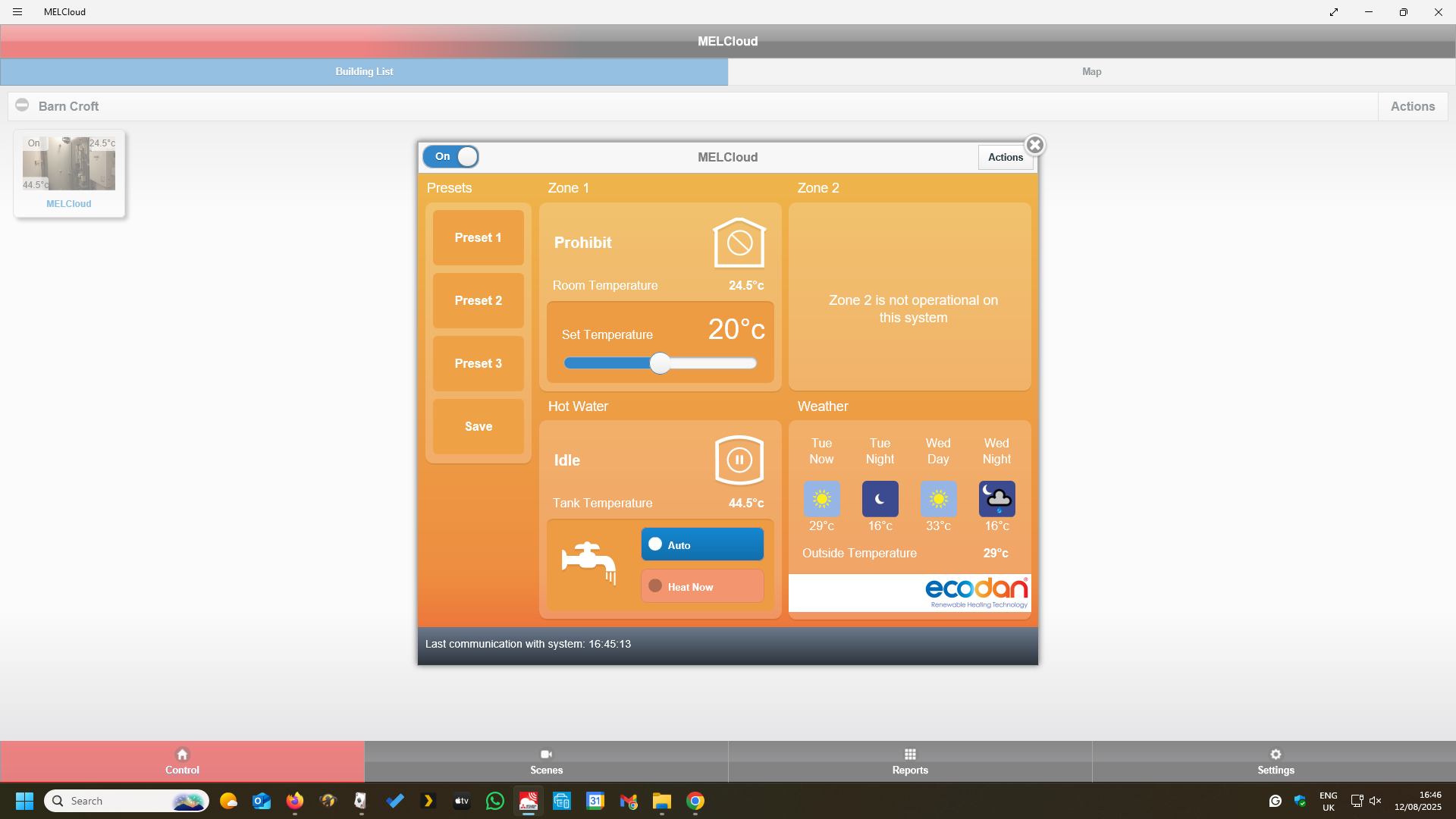Click the full screen expand icon
The height and width of the screenshot is (819, 1456).
tap(1334, 11)
